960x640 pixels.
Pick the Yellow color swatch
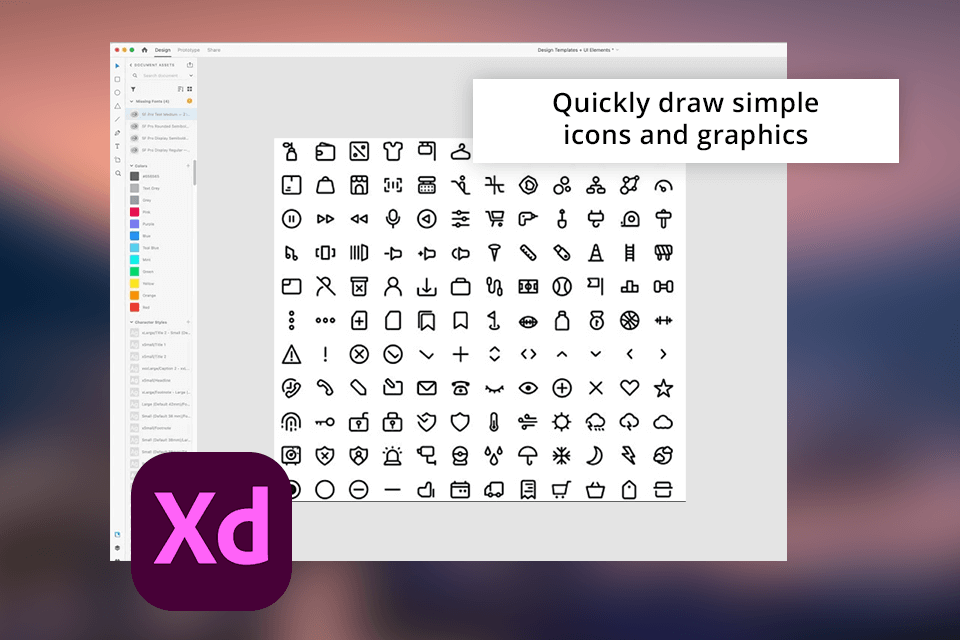point(135,284)
